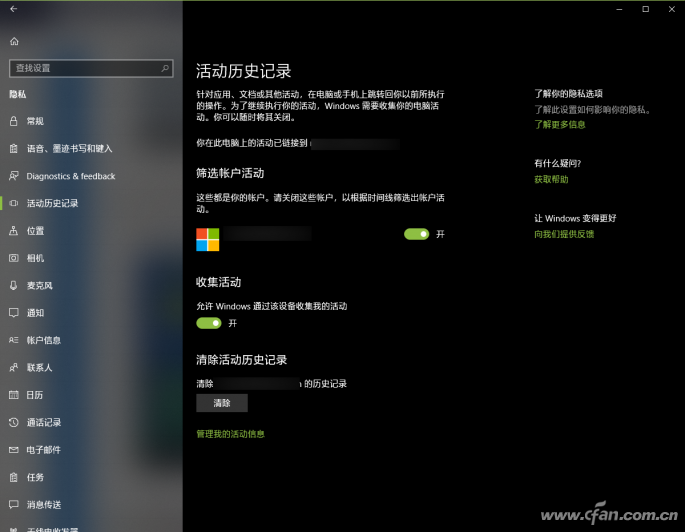Click the 向我们提供反馈 link
The height and width of the screenshot is (532, 685).
click(563, 234)
